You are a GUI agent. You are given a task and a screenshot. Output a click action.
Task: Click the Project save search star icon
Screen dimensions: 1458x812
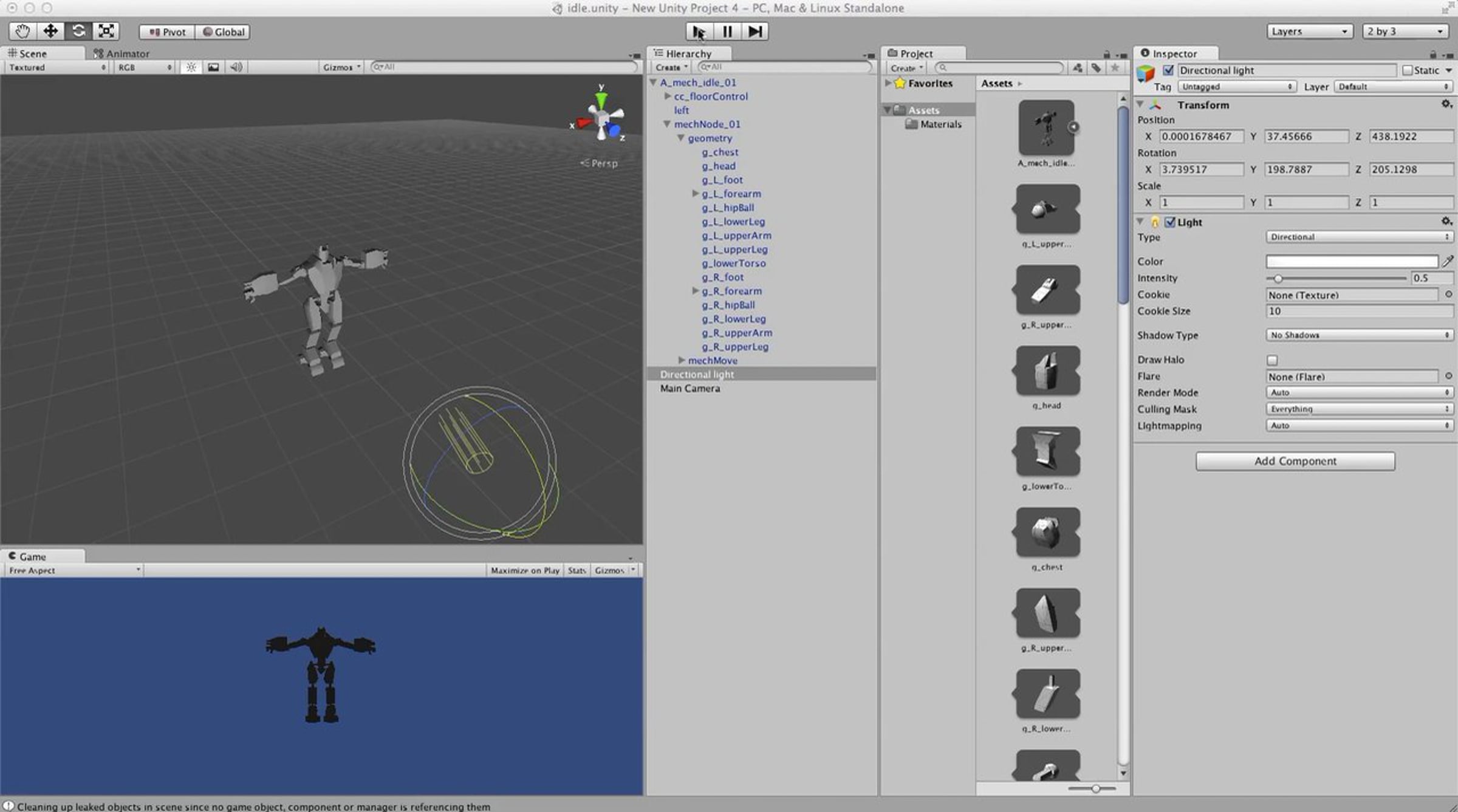coord(1115,67)
